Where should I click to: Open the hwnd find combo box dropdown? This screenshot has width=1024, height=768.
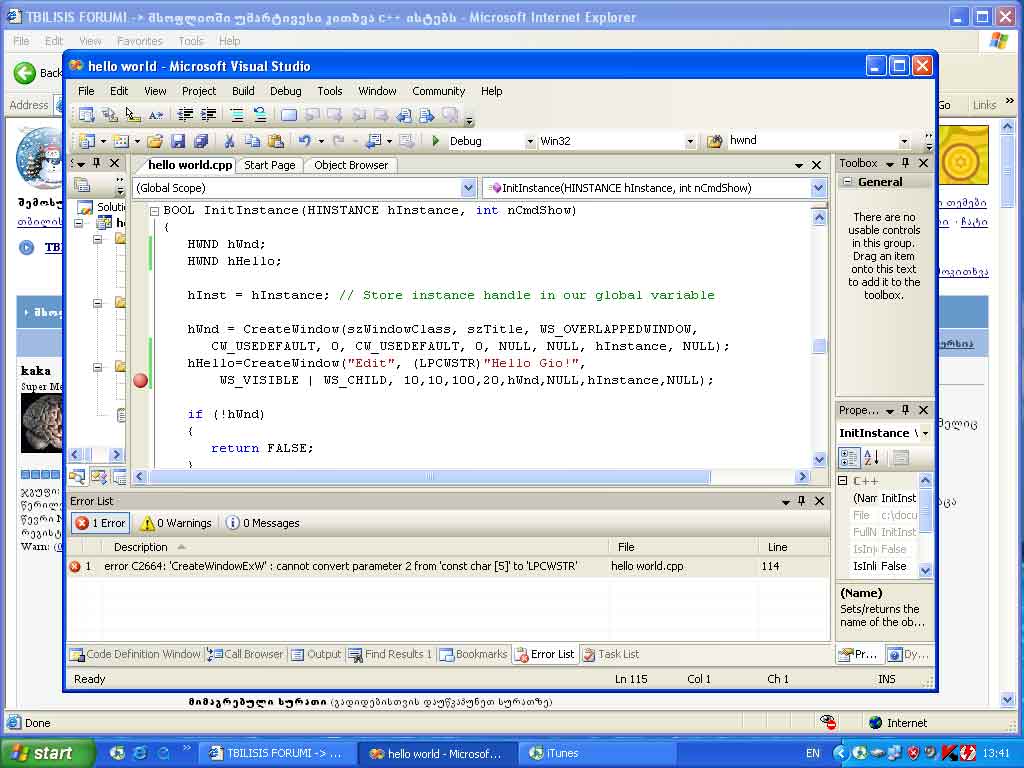click(904, 141)
